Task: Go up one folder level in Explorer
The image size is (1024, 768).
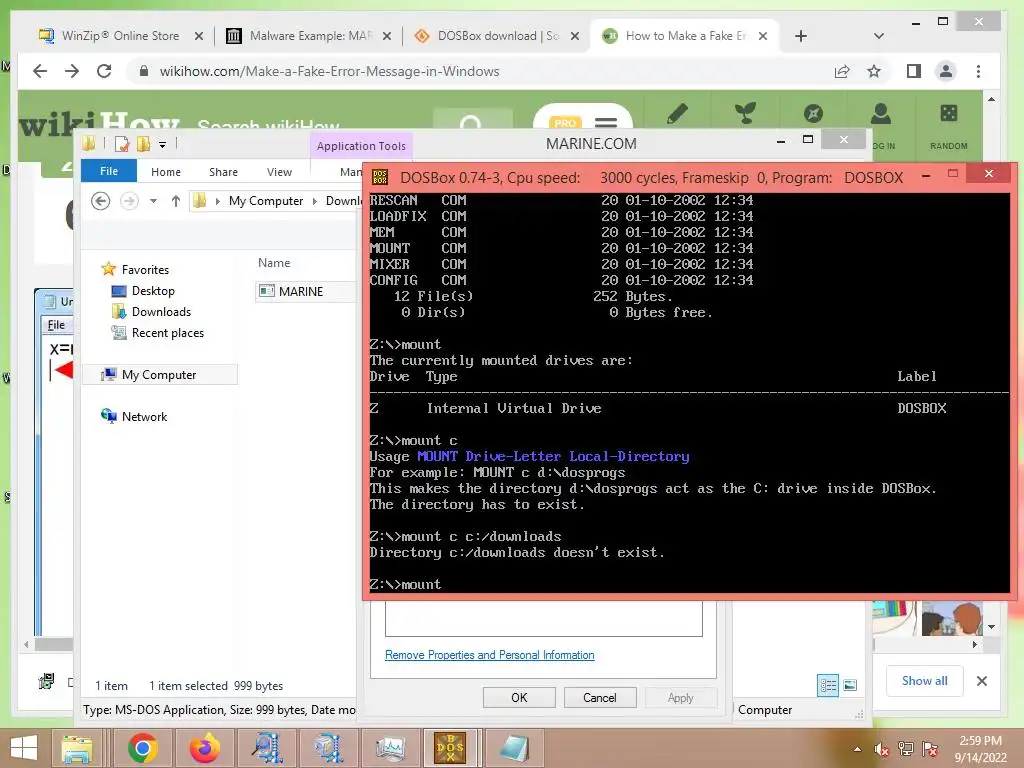Action: click(176, 200)
